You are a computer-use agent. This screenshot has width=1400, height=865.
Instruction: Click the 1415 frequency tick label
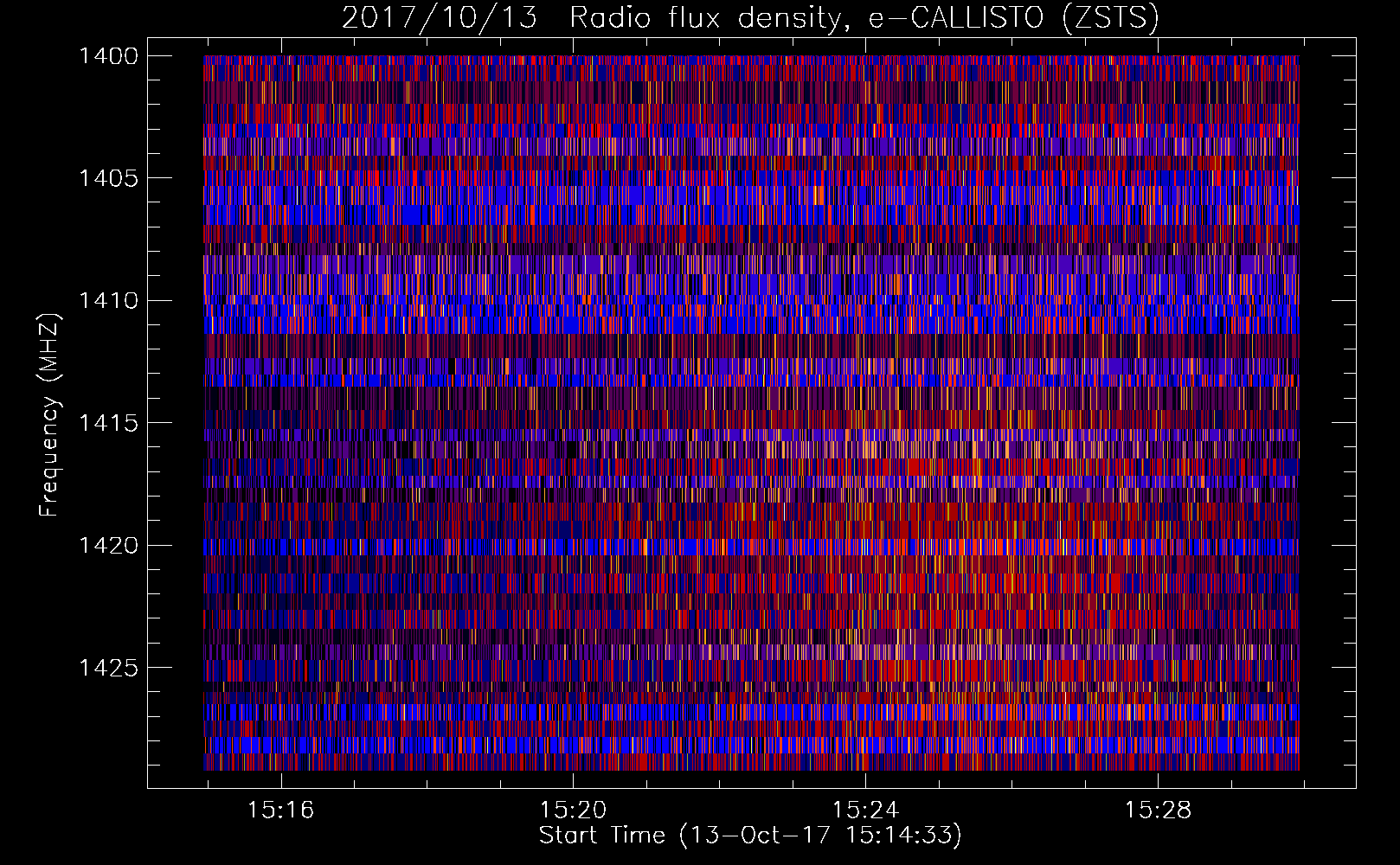(108, 423)
